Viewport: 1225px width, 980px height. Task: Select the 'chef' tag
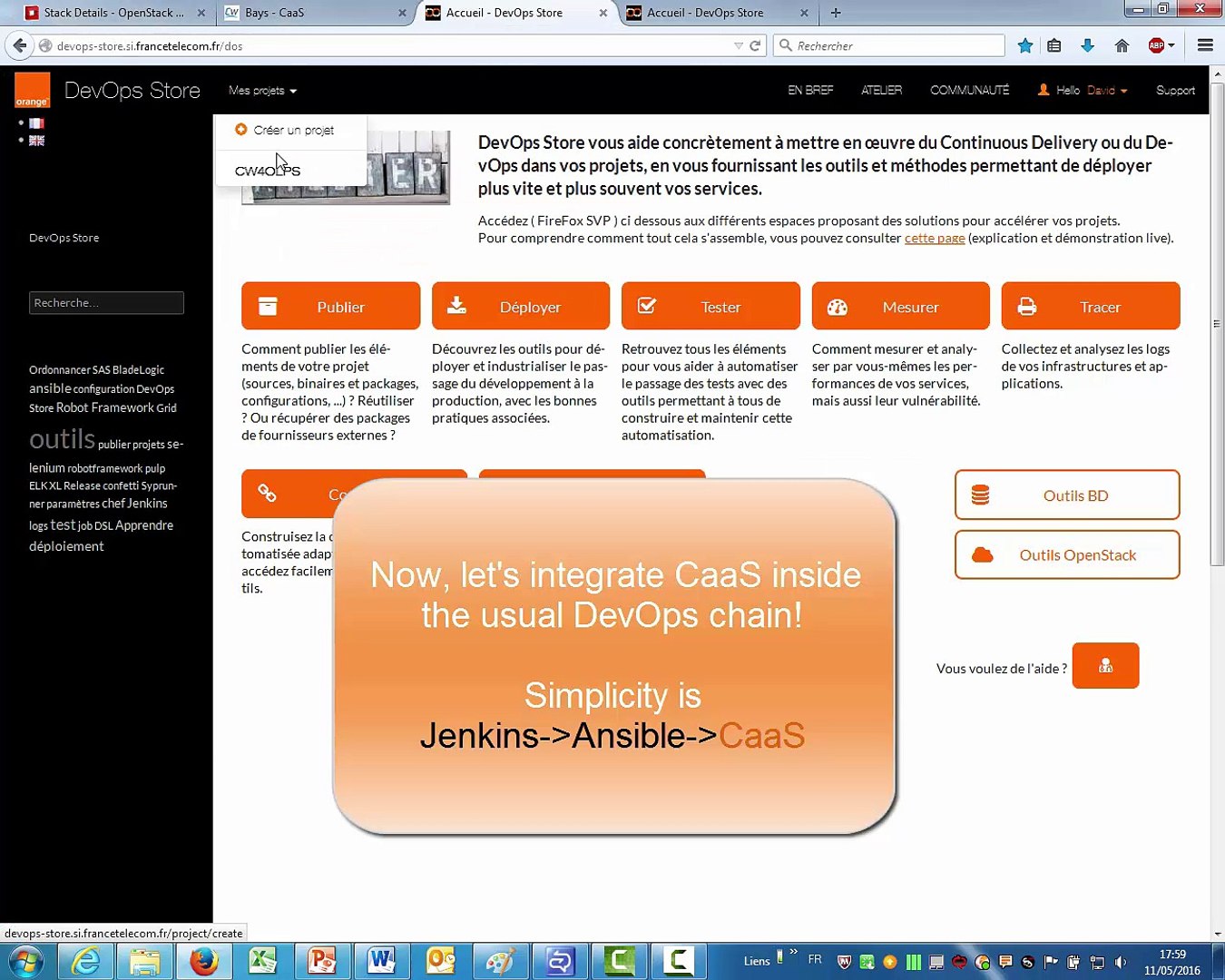[113, 504]
